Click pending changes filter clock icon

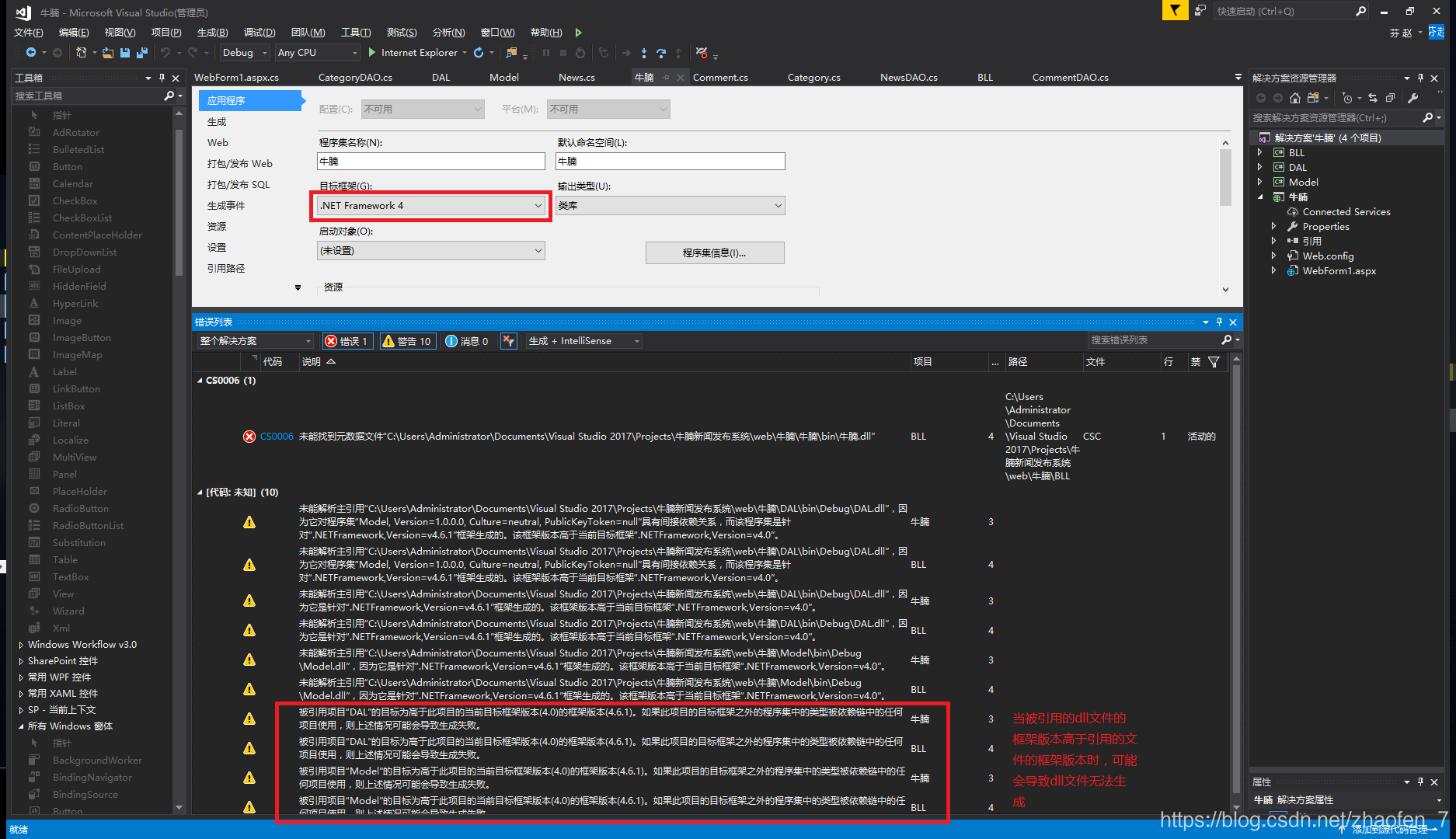click(1346, 98)
